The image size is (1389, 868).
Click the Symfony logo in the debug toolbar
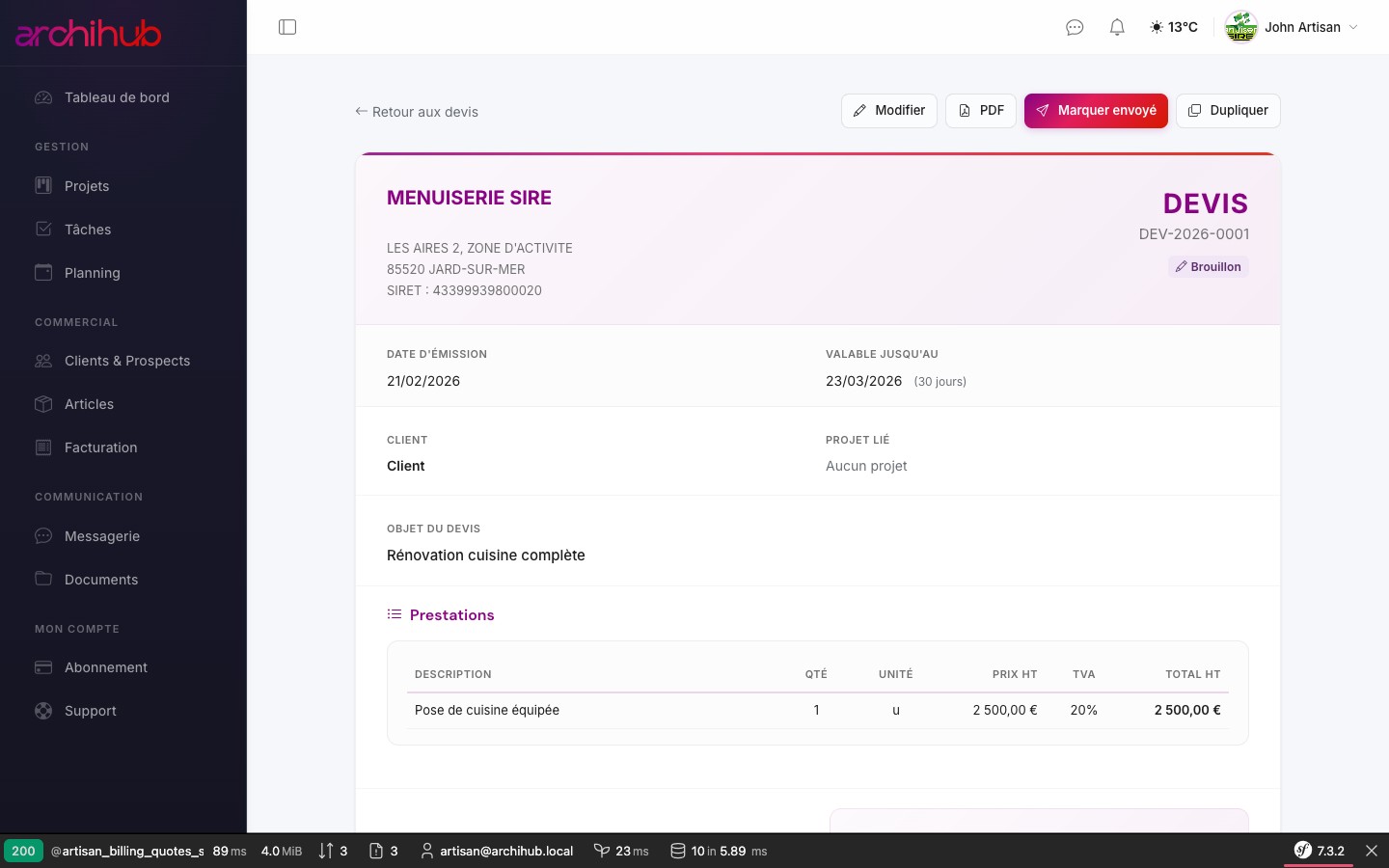[1303, 852]
